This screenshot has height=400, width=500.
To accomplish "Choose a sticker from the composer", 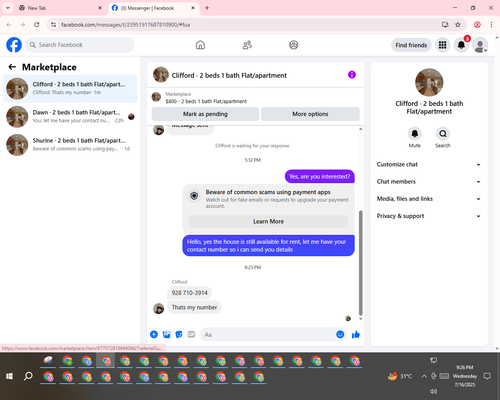I will coord(179,334).
